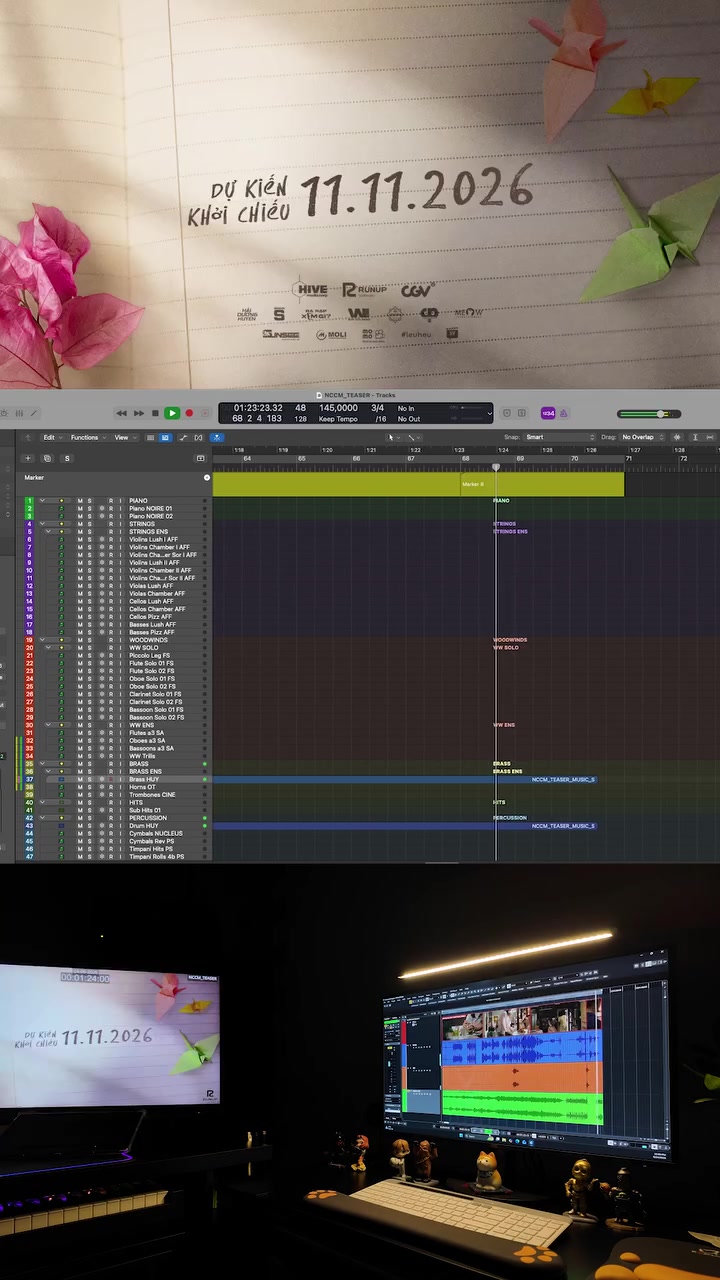Click instrument icon of Cymbals NUCLEUS
The image size is (720, 1280).
(61, 833)
